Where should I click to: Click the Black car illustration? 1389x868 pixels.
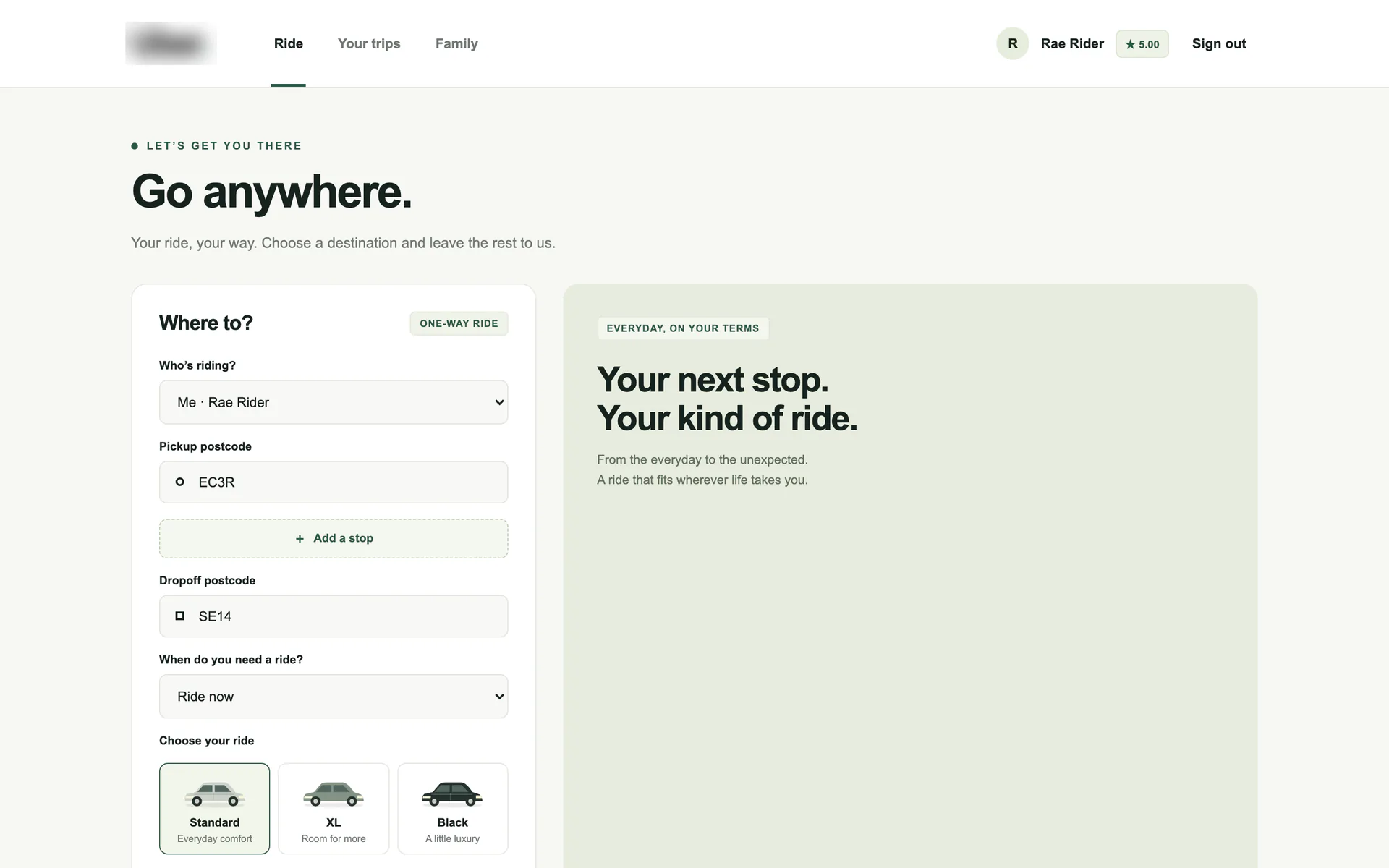click(x=452, y=794)
